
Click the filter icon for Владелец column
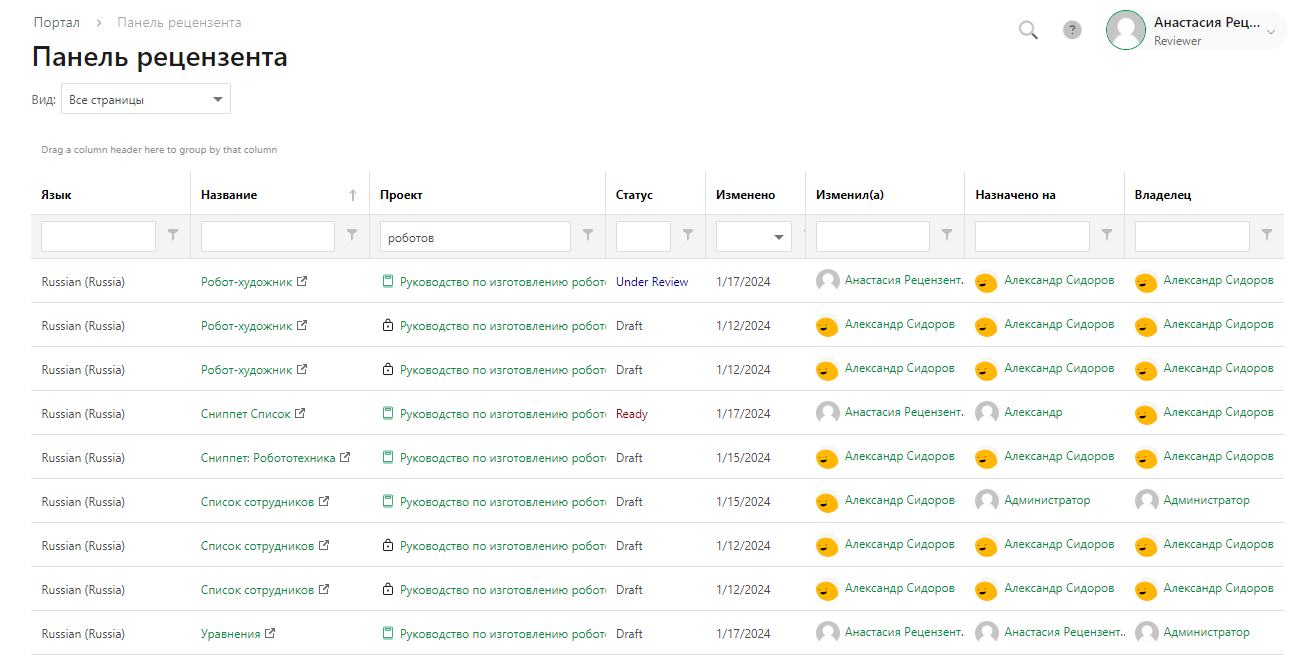1267,235
